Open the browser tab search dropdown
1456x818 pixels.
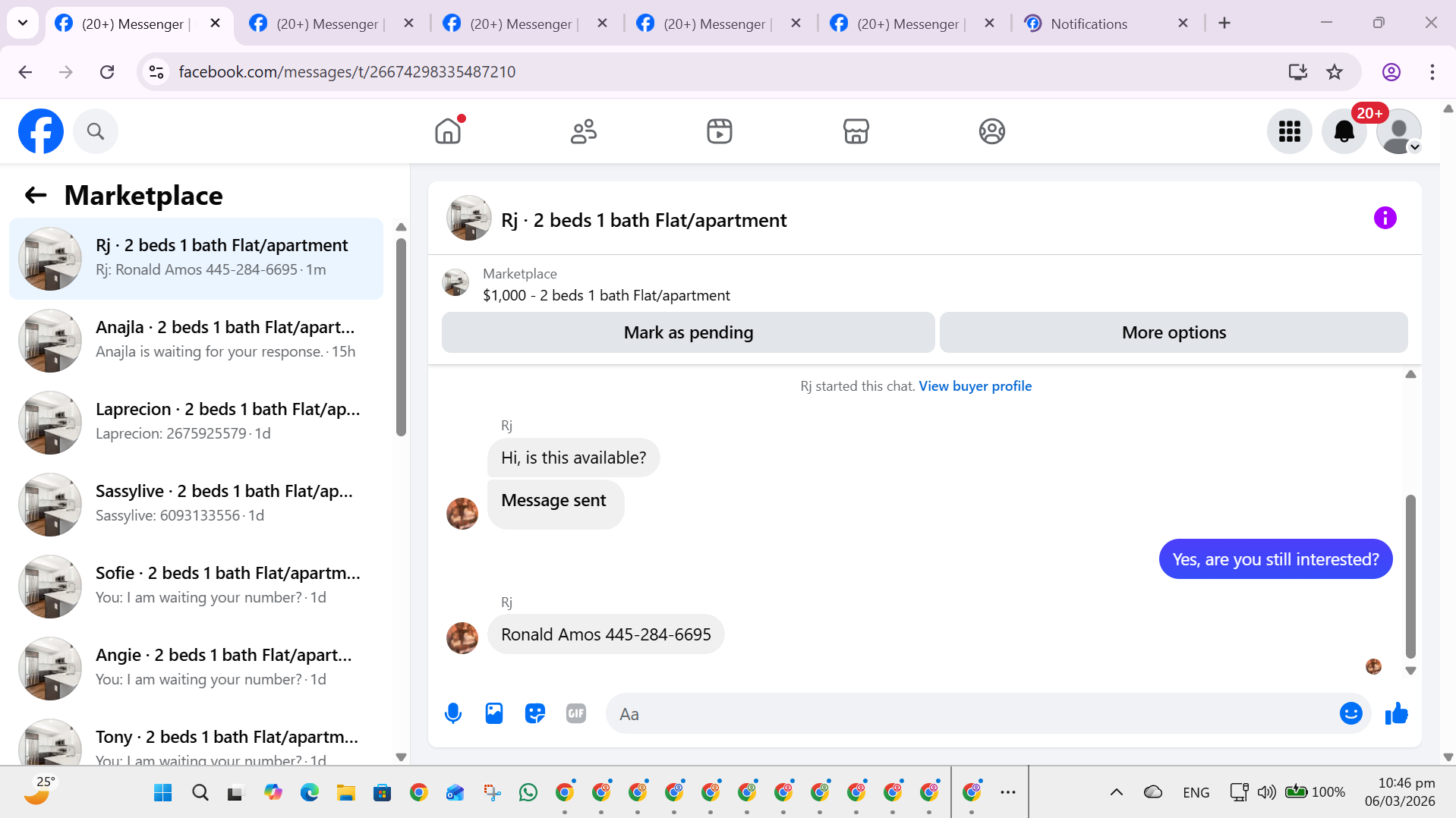coord(23,23)
